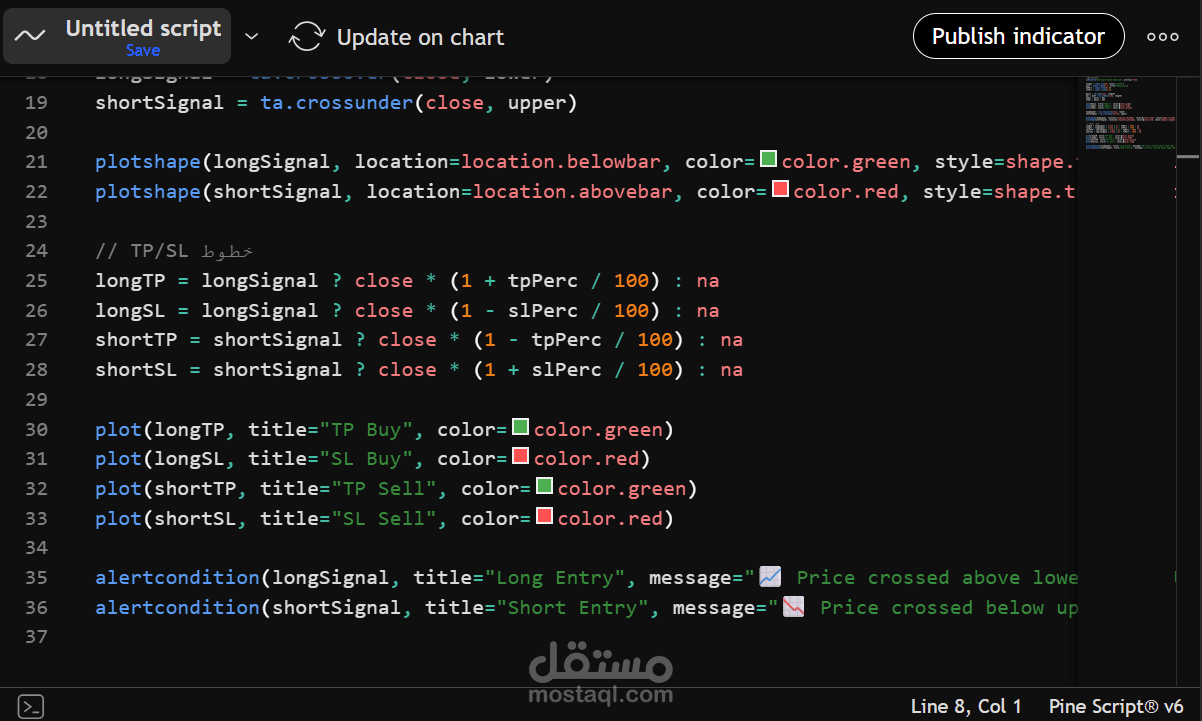Click green swatch on line 21 plotshape
This screenshot has width=1202, height=721.
click(768, 159)
